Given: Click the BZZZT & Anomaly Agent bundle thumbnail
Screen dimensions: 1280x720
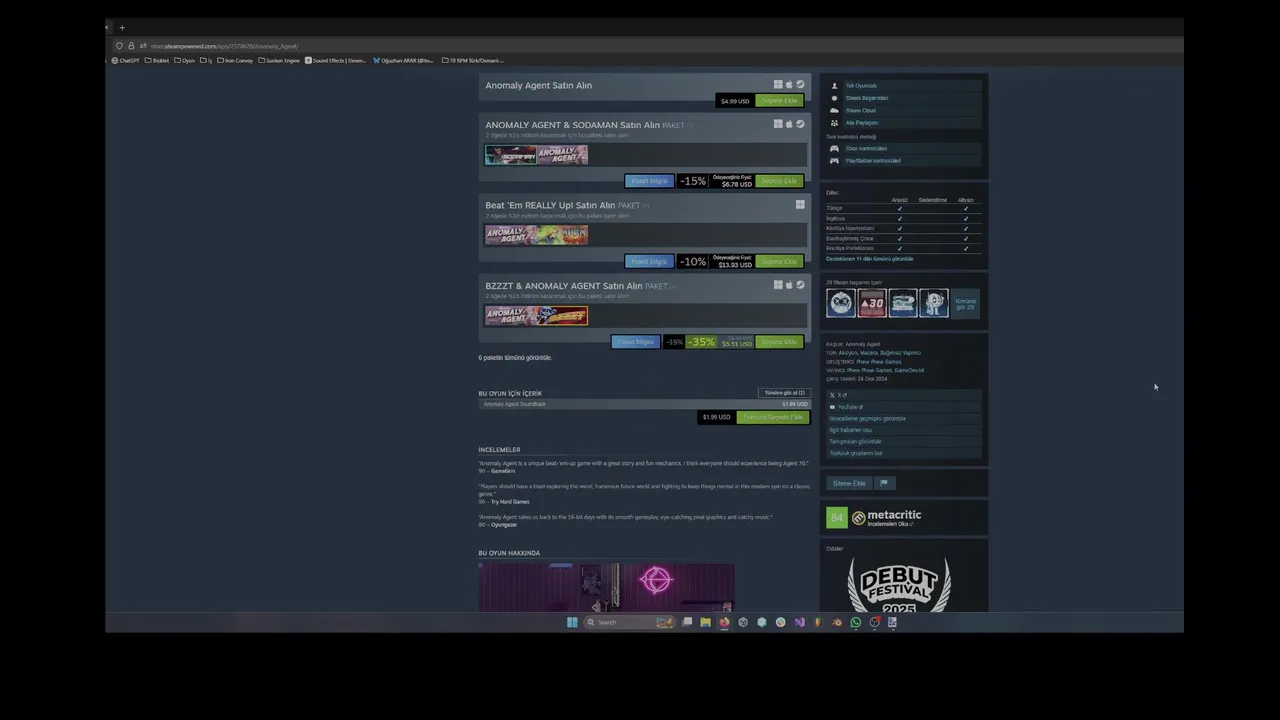Looking at the screenshot, I should 536,316.
